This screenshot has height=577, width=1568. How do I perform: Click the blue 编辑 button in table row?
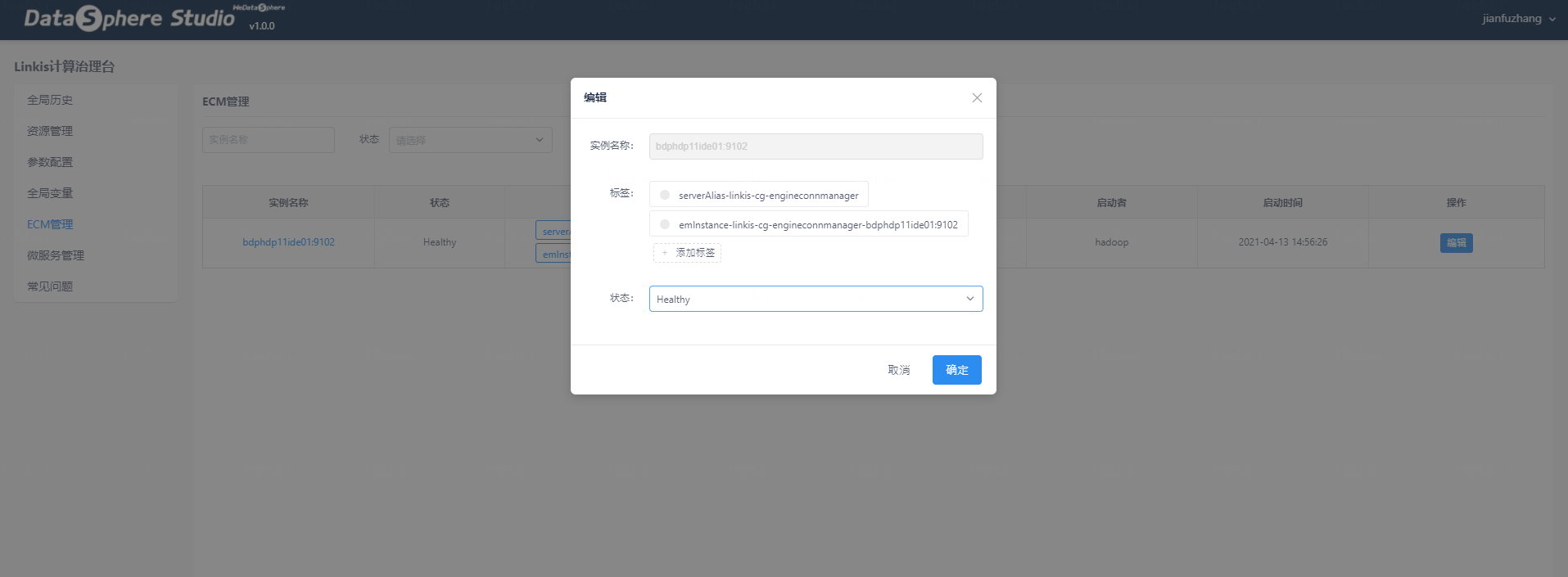1456,243
